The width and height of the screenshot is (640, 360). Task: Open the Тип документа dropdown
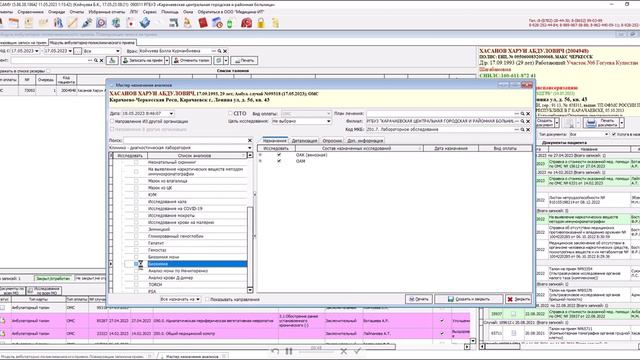pos(606,134)
